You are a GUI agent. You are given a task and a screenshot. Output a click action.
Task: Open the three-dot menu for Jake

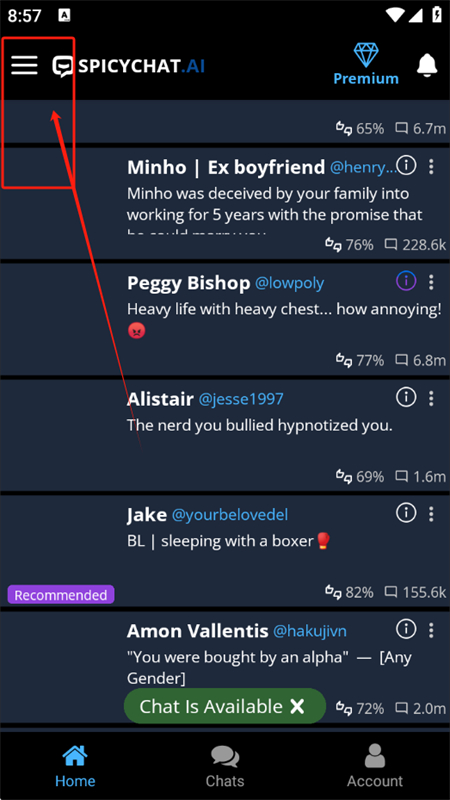coord(432,514)
